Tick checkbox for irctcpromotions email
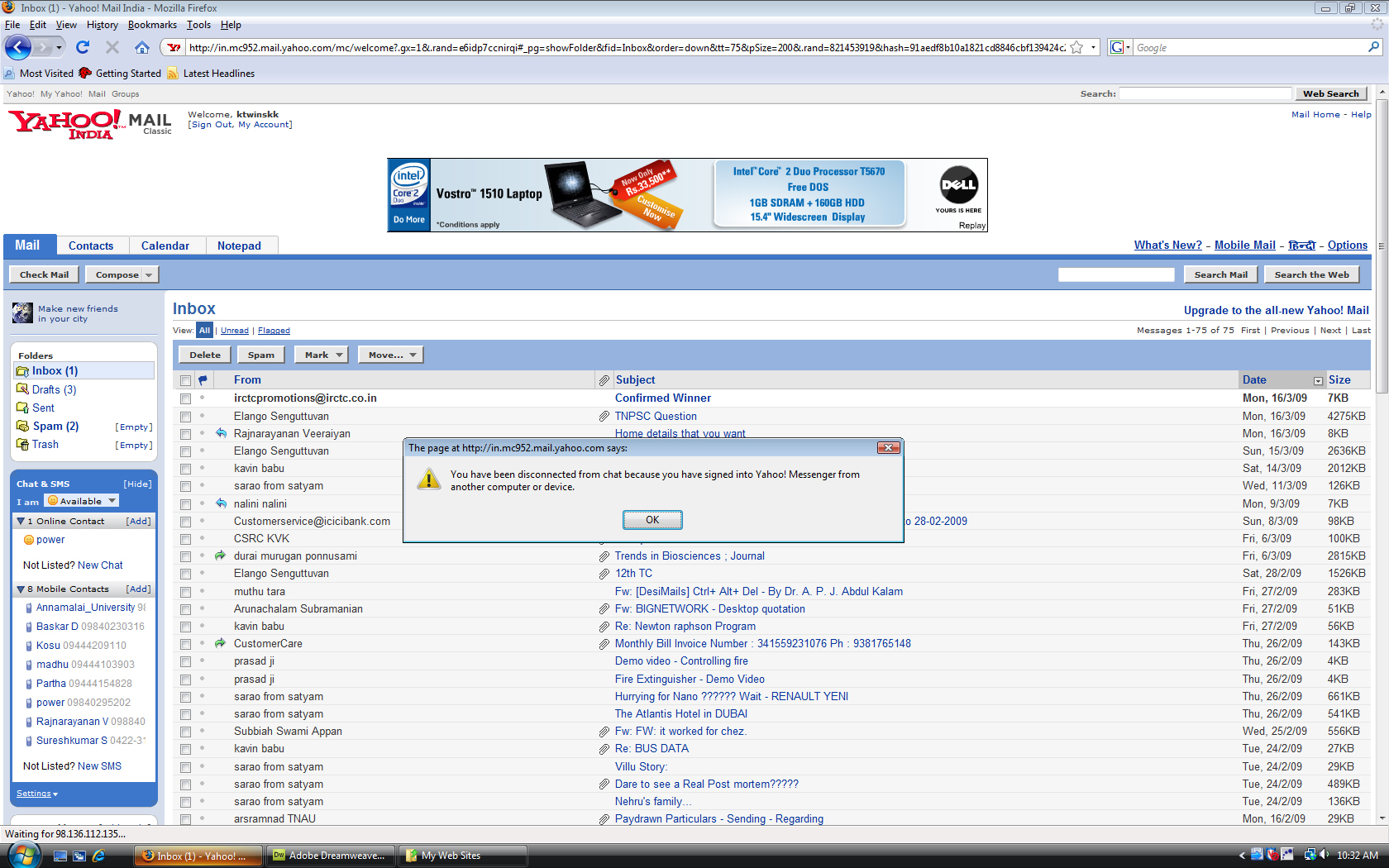Screen dimensions: 1389x868 [x=185, y=398]
